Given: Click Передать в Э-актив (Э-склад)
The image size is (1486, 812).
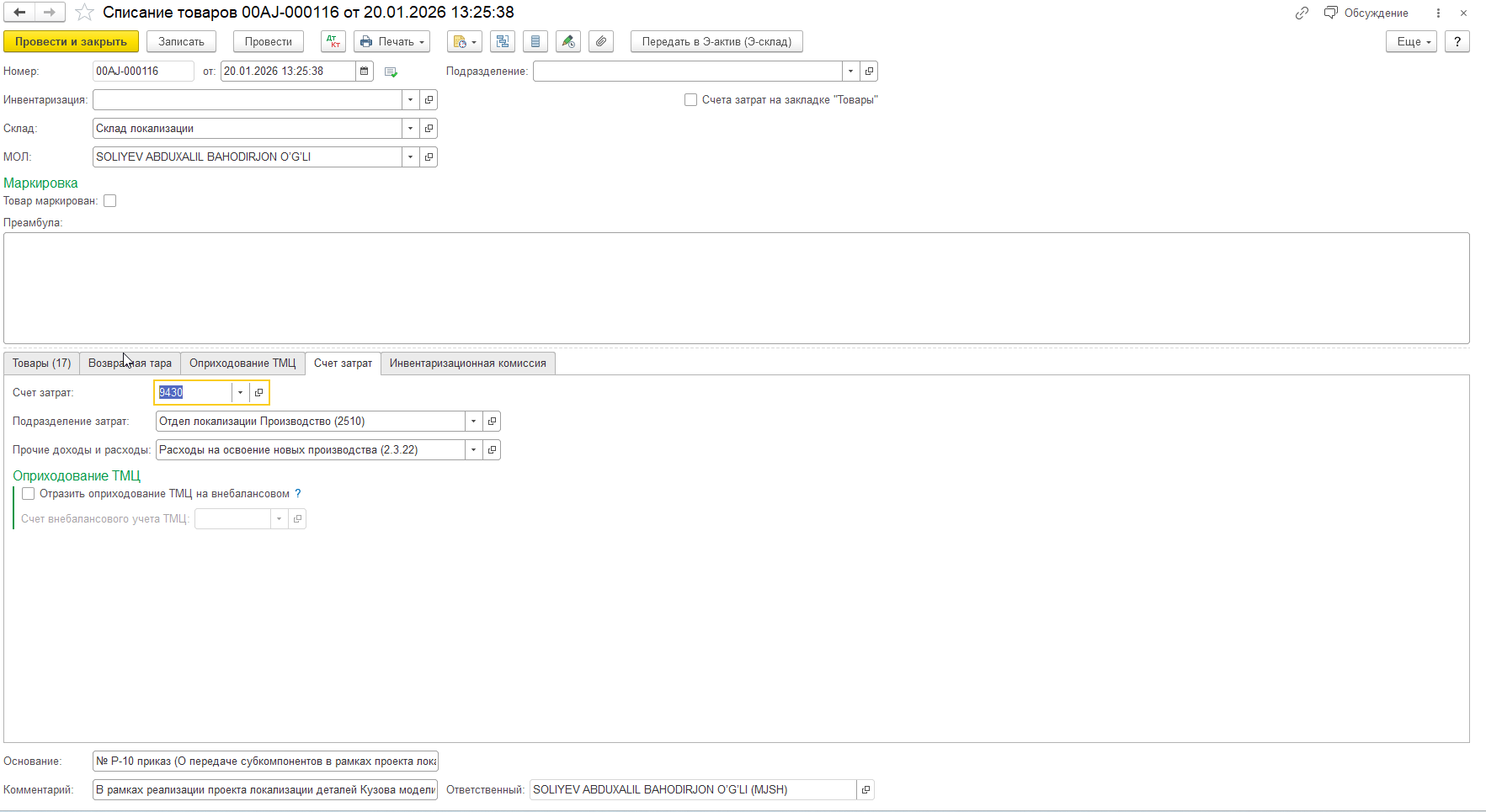Looking at the screenshot, I should [716, 41].
